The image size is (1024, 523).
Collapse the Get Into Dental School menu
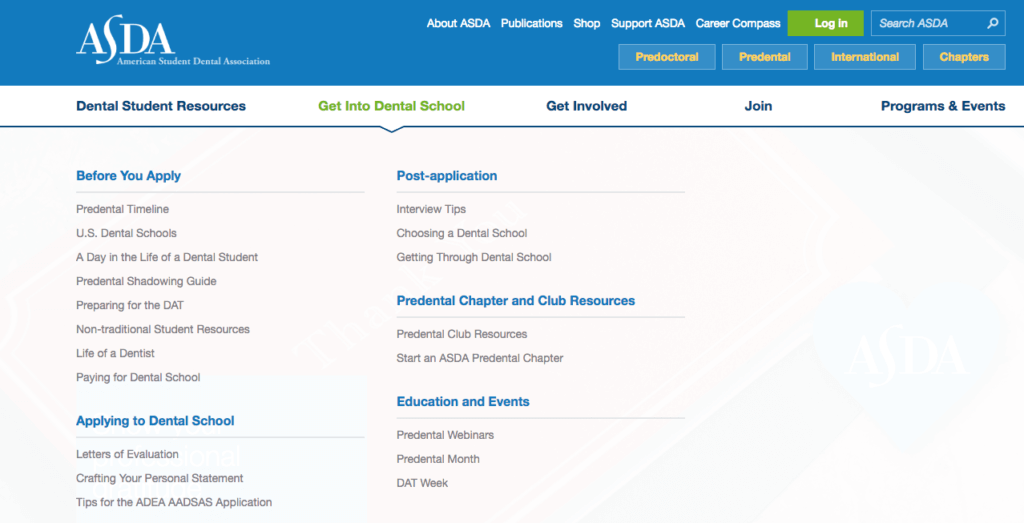[391, 106]
